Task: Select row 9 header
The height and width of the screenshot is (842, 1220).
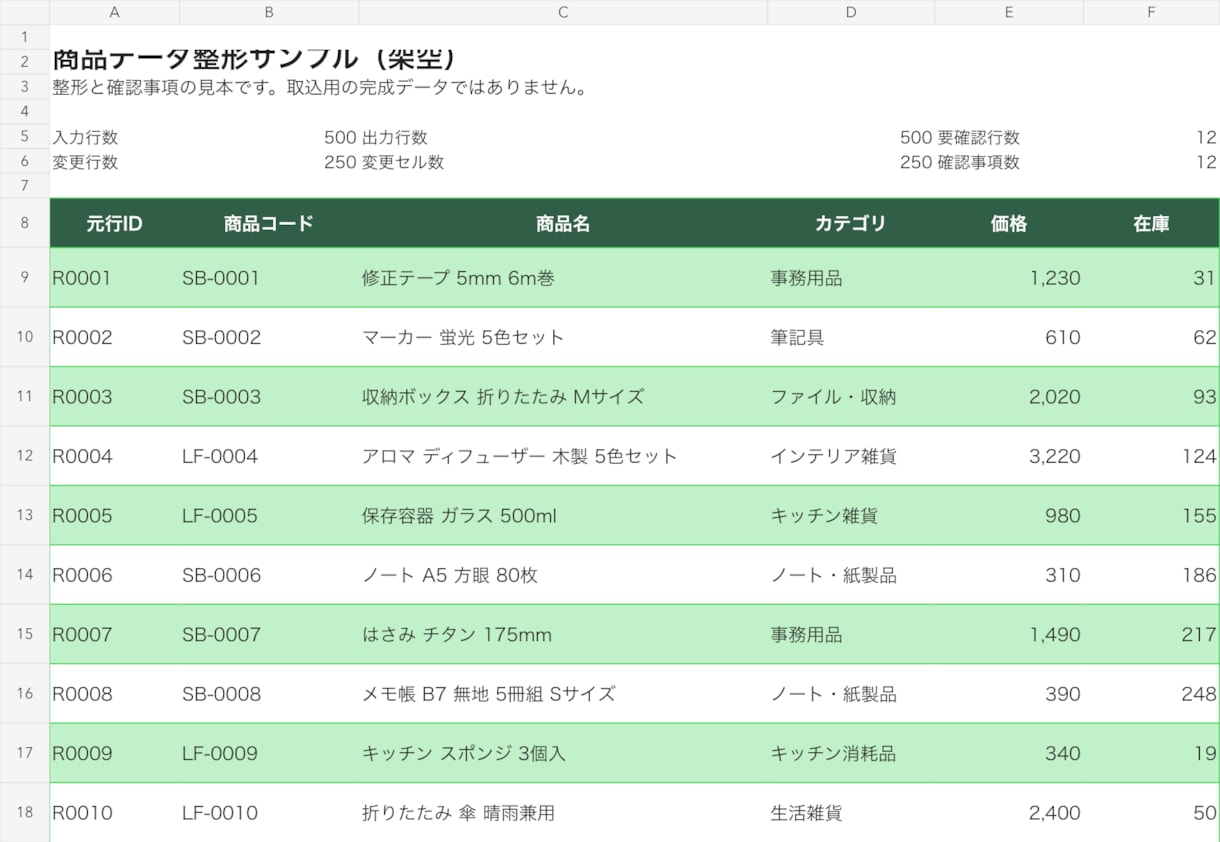Action: tap(25, 277)
